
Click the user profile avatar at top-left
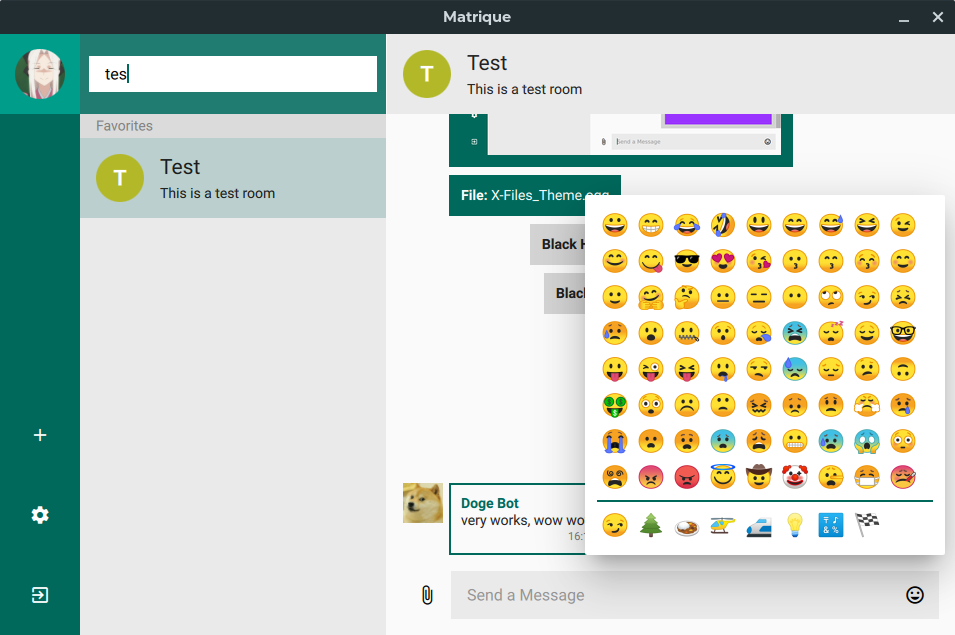(40, 74)
